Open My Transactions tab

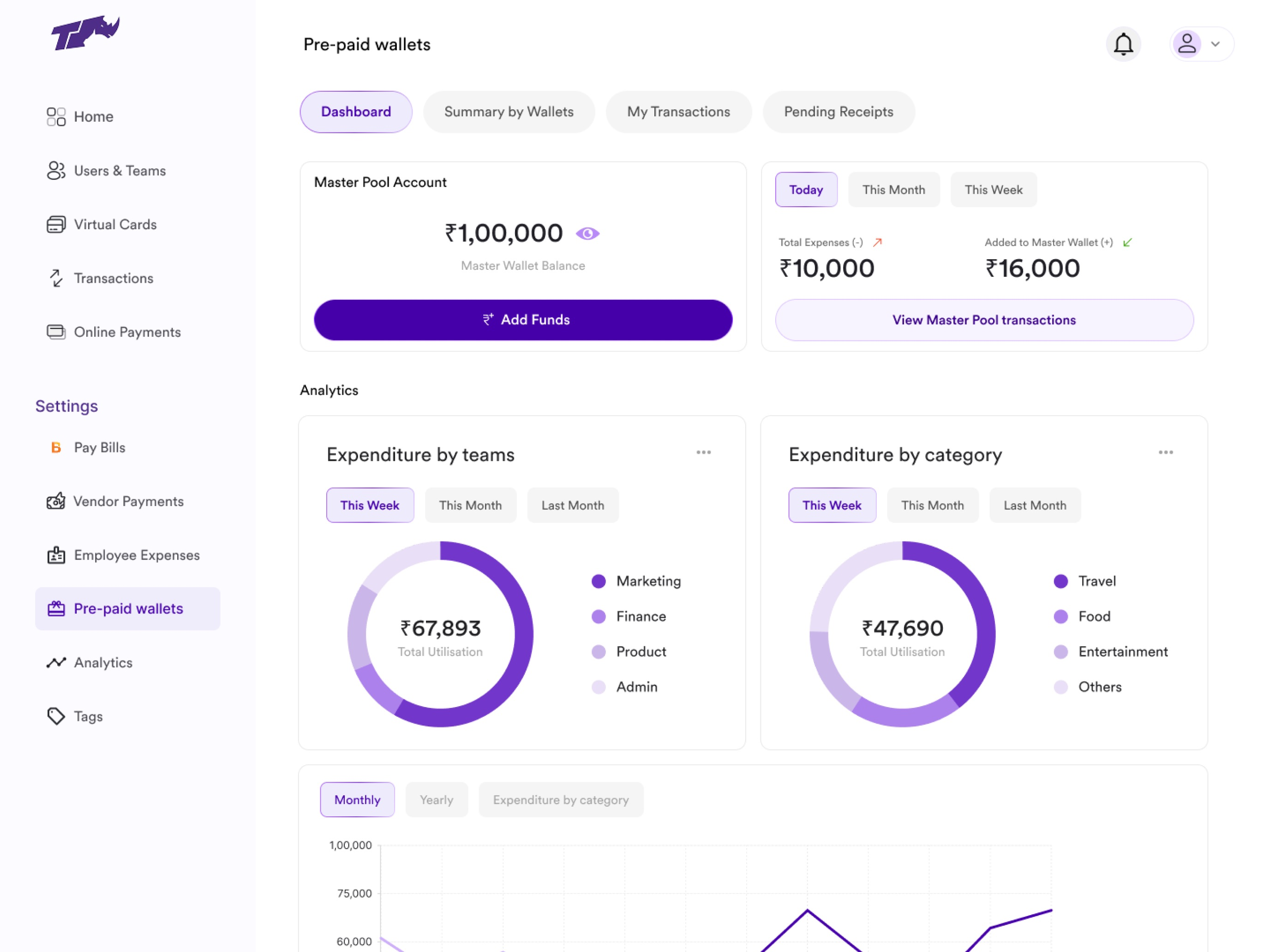point(678,112)
